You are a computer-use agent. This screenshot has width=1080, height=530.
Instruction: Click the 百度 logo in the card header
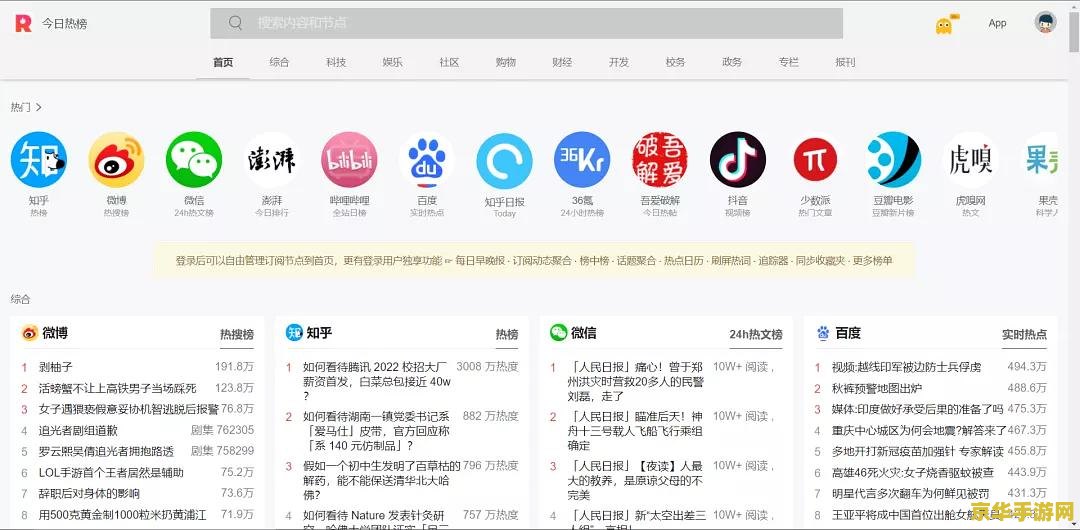(x=823, y=334)
